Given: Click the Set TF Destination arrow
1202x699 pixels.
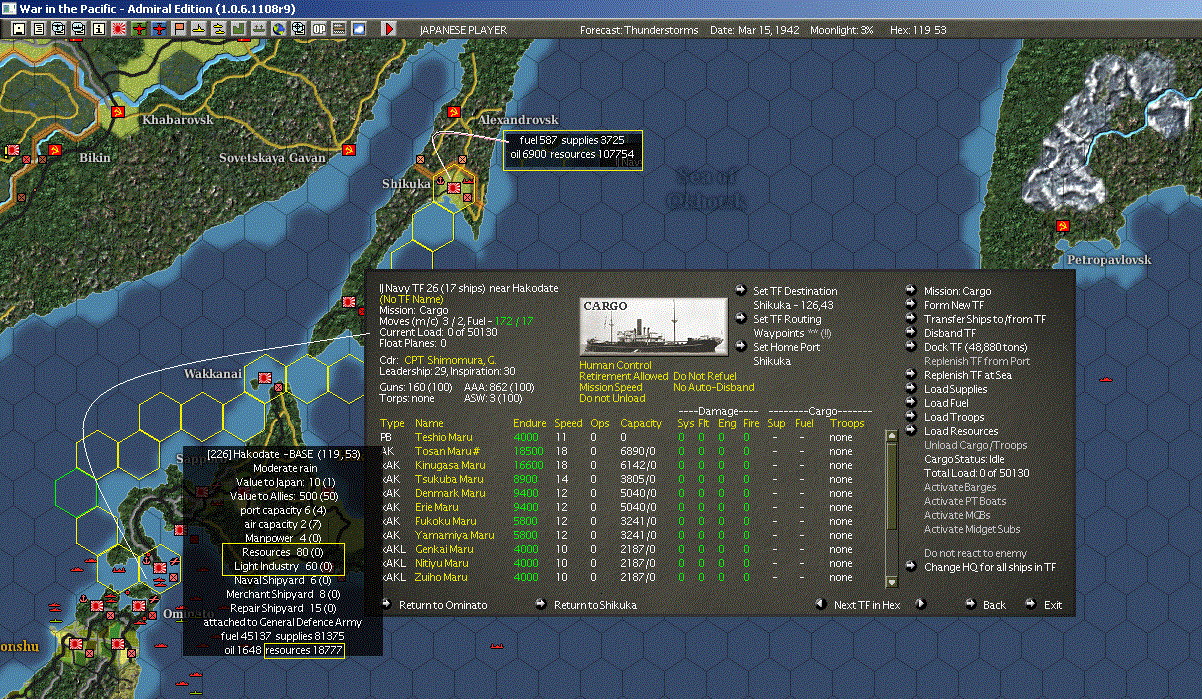Looking at the screenshot, I should coord(740,291).
